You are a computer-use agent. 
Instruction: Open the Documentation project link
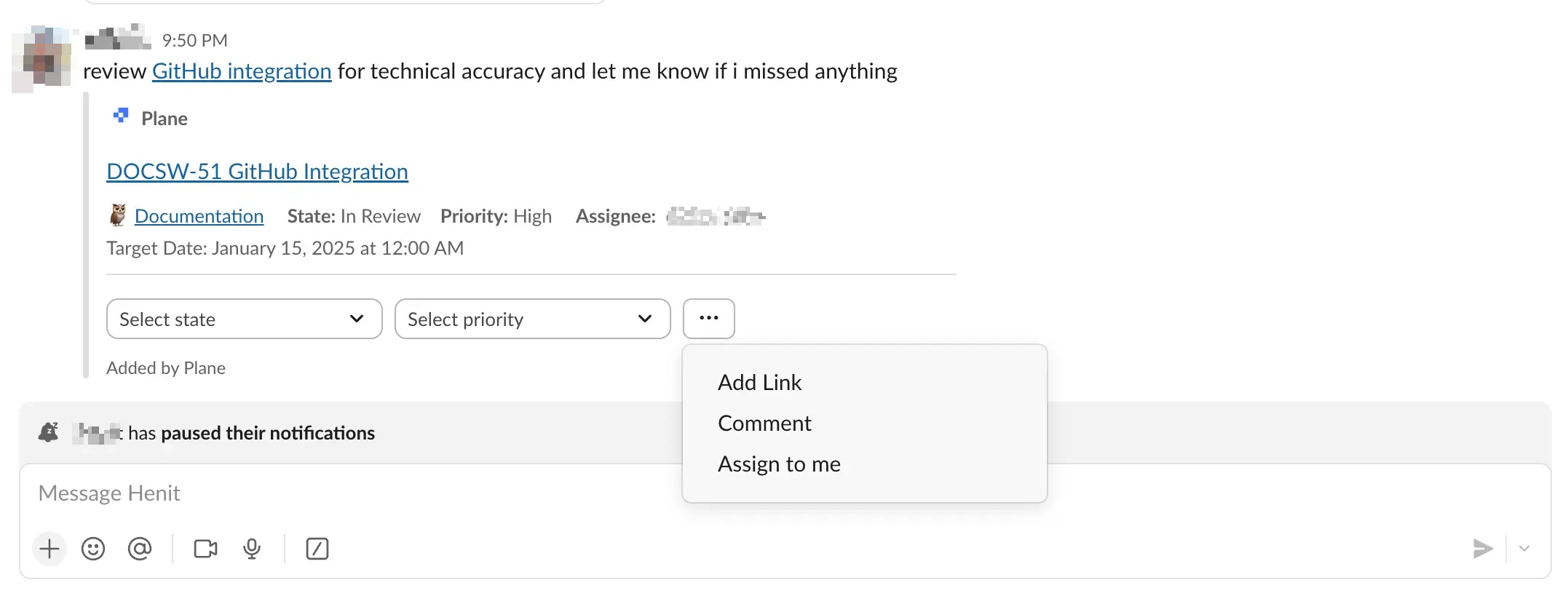(199, 215)
